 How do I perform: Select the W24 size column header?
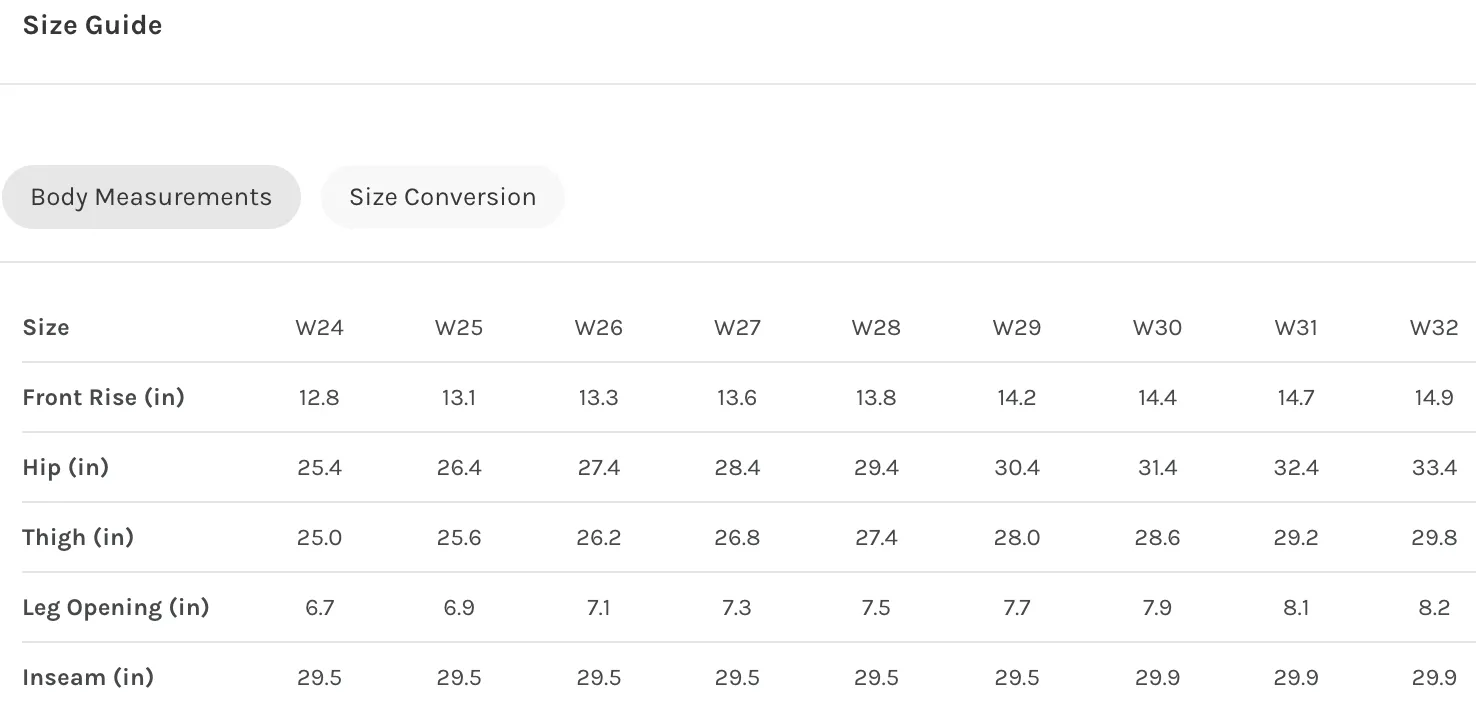(319, 328)
